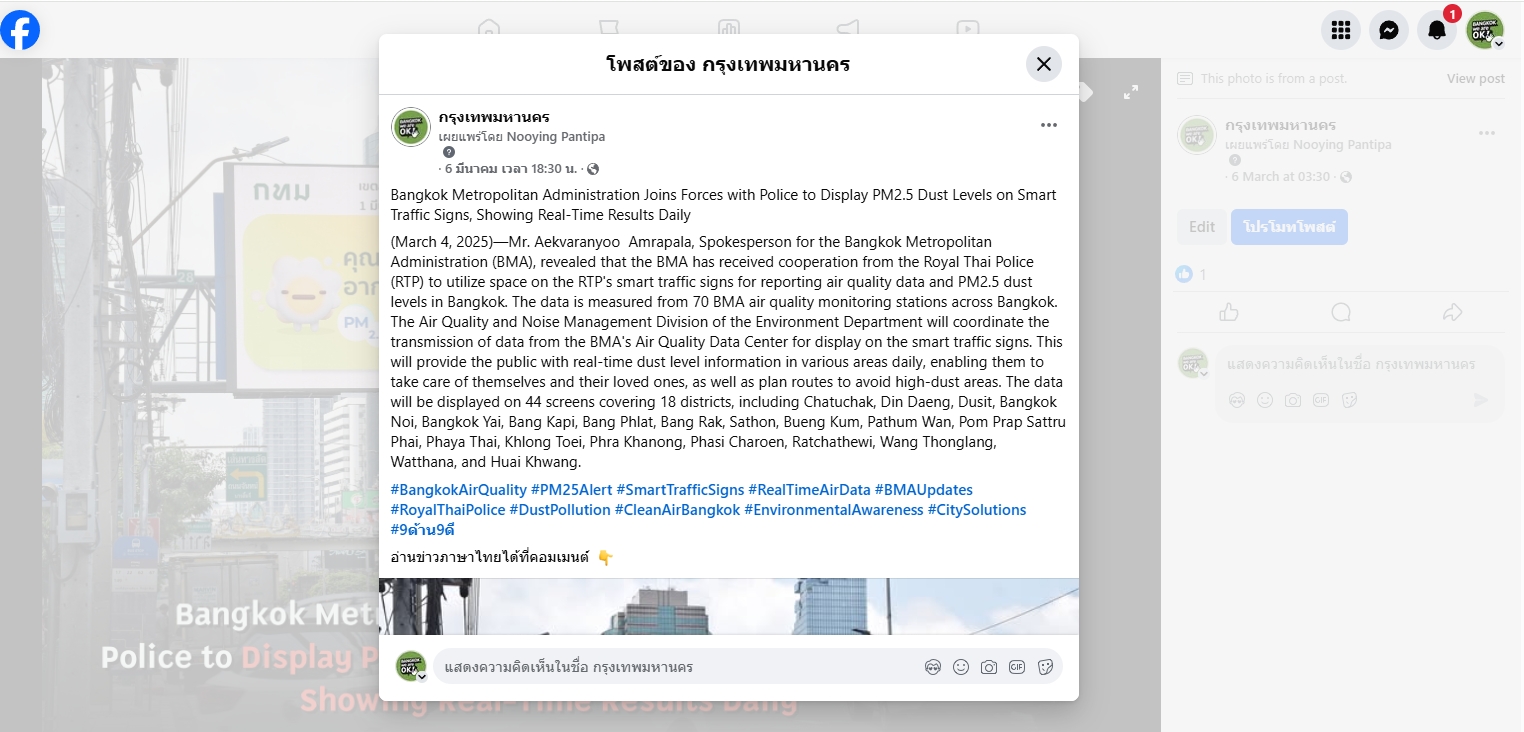Open the Facebook menu grid icon
Screen dimensions: 1524x732
coord(1341,30)
